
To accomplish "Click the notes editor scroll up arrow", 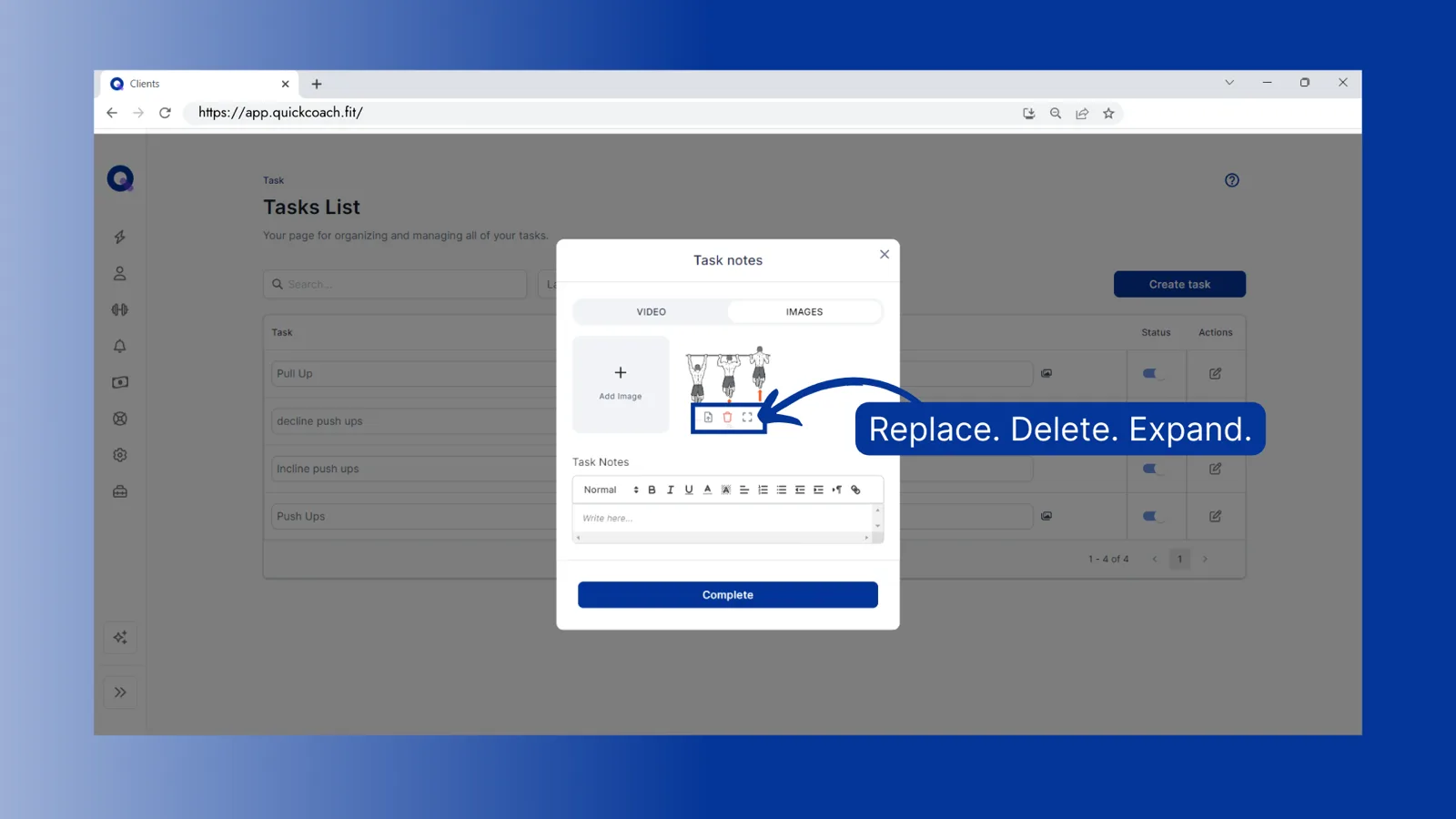I will tap(877, 511).
